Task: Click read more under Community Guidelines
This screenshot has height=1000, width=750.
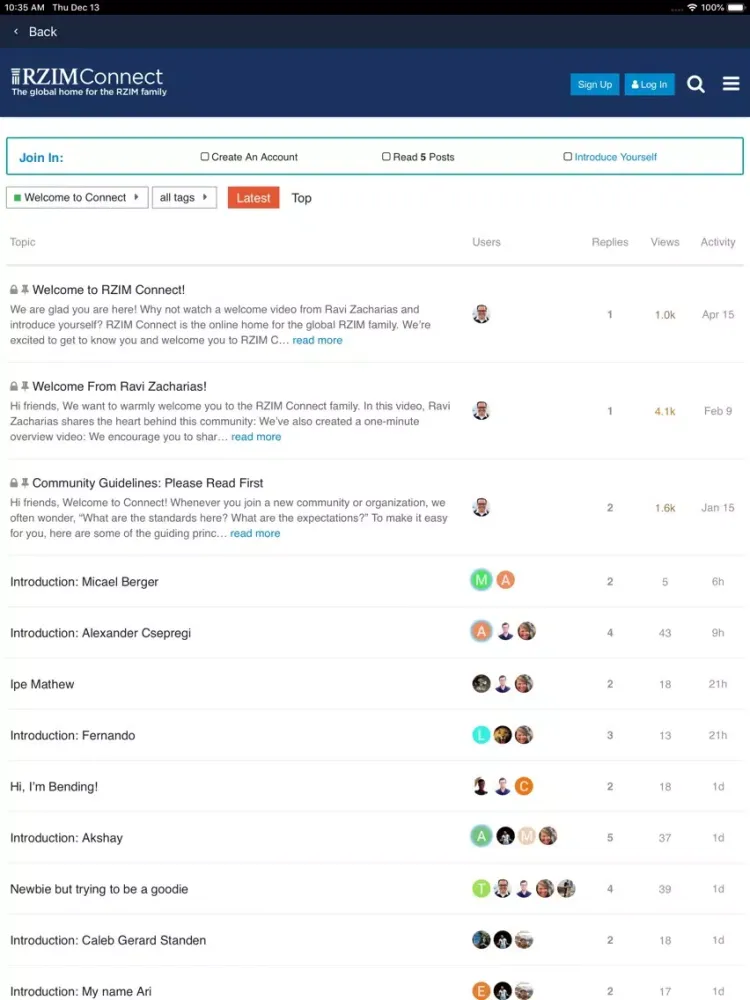Action: 254,533
